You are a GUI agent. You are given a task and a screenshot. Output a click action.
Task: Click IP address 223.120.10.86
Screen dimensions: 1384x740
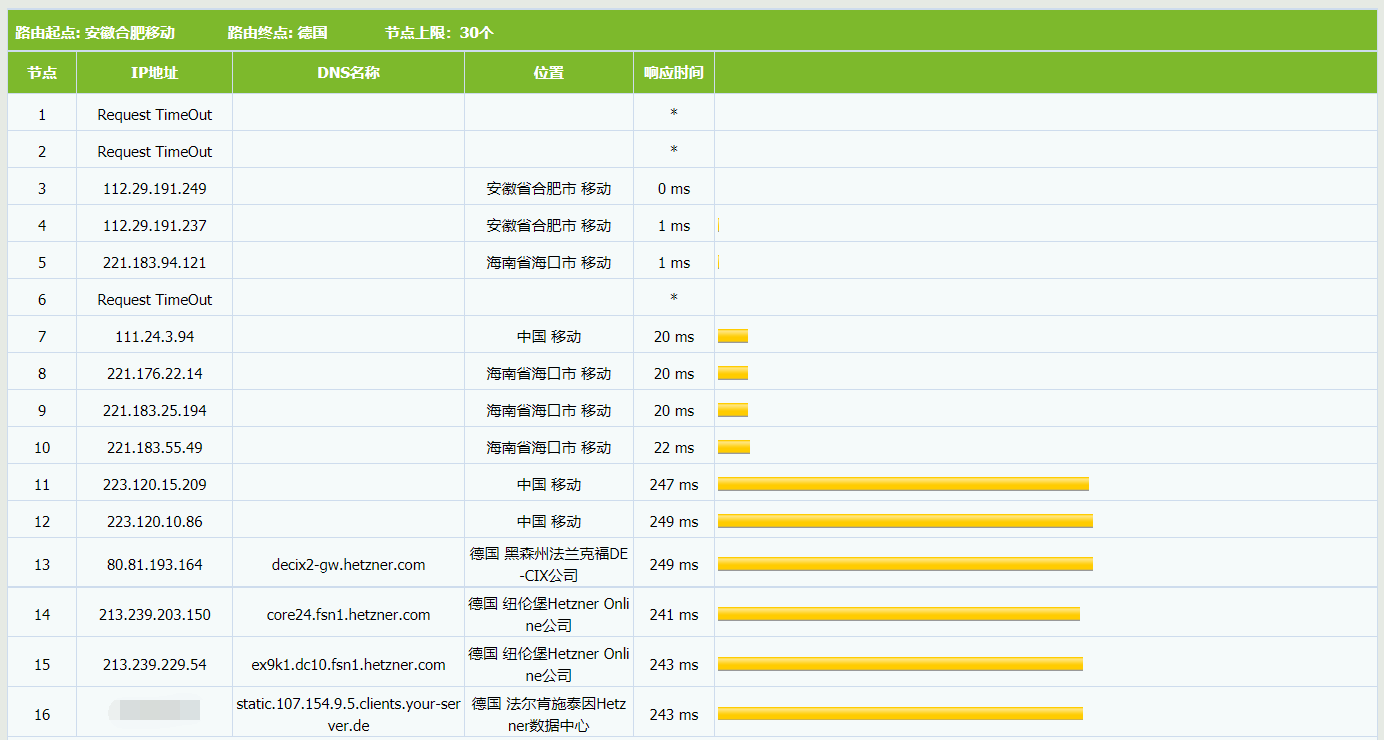tap(155, 521)
